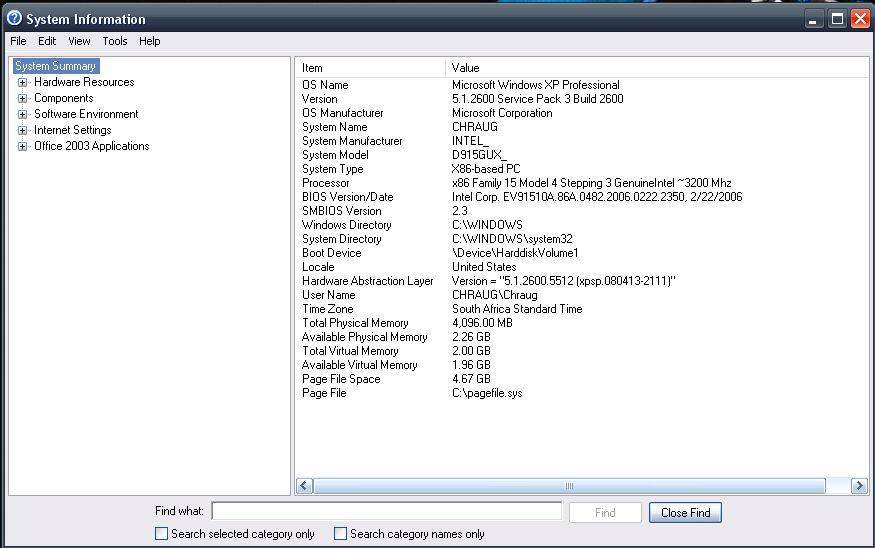
Task: Enable Search category names only checkbox
Action: (x=340, y=533)
